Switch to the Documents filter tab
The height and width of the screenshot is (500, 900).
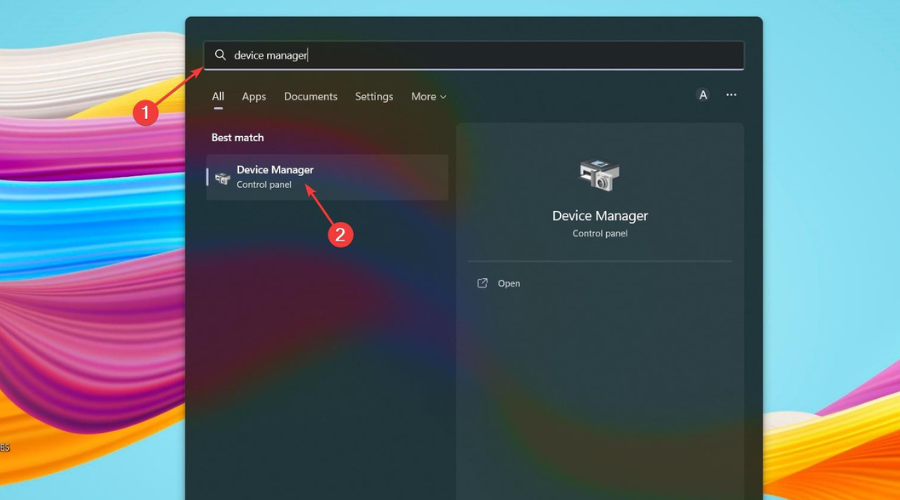coord(311,96)
